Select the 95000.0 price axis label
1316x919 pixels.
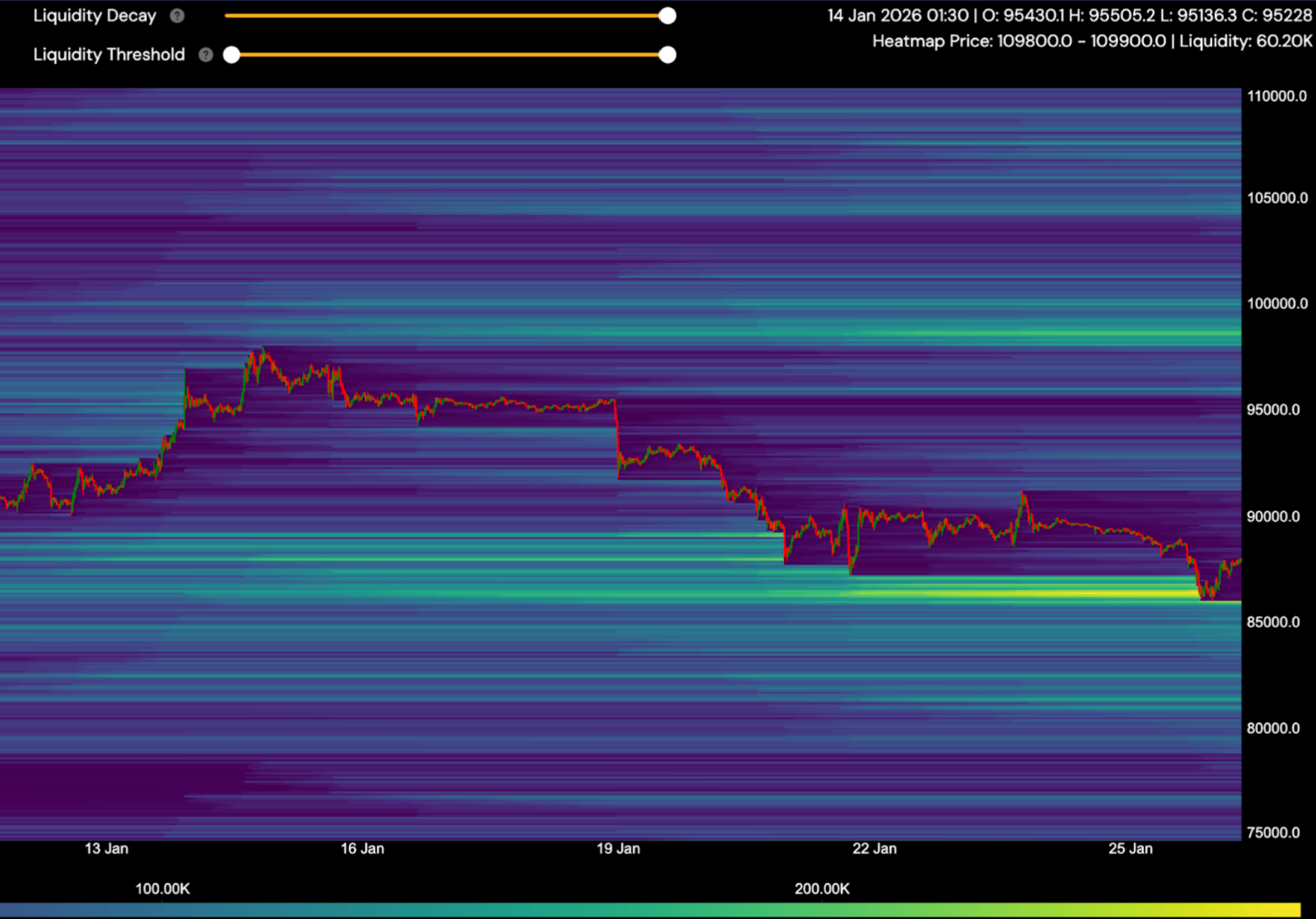coord(1274,410)
